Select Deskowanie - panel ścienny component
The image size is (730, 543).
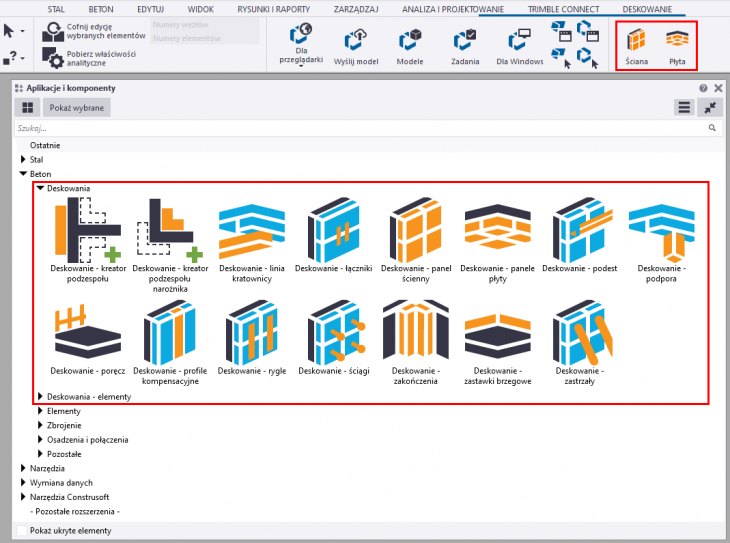point(415,228)
